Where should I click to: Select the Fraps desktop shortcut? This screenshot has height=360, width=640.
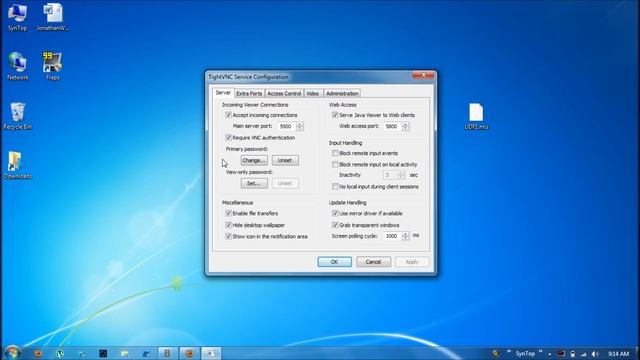pos(52,66)
